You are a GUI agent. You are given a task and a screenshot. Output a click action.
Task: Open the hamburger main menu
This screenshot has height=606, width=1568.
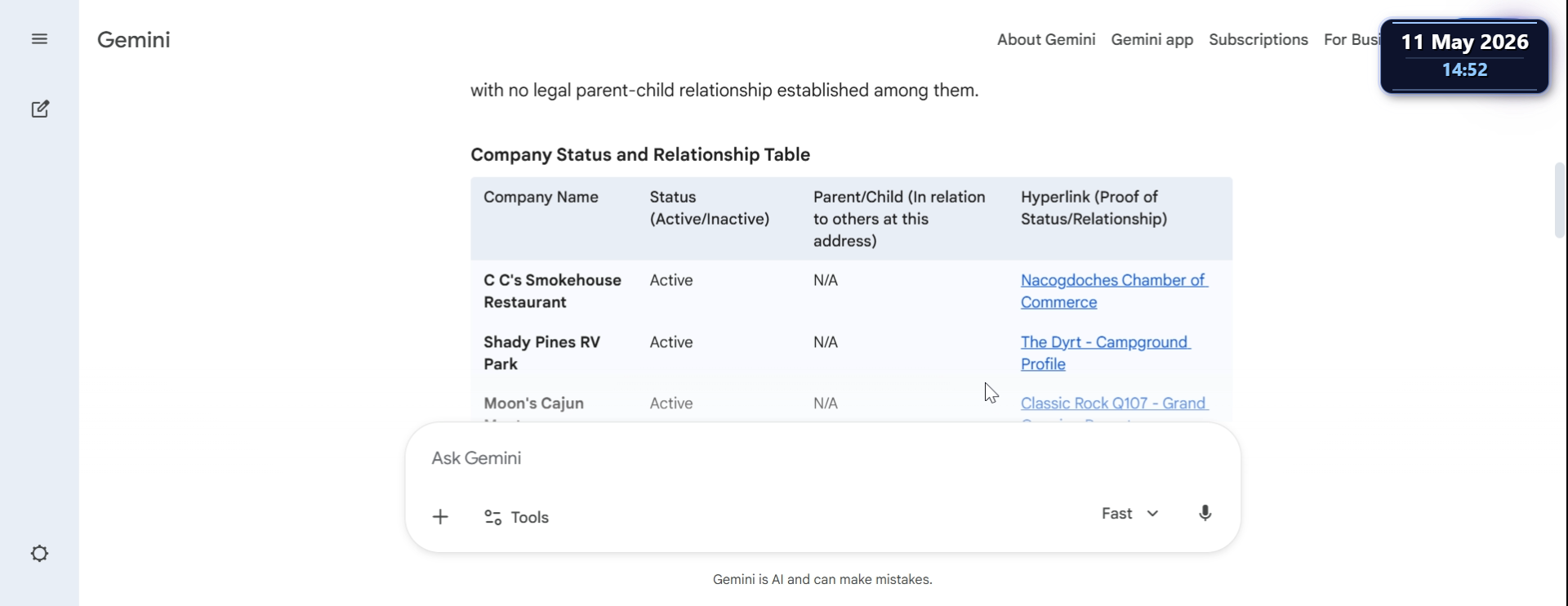pyautogui.click(x=39, y=39)
